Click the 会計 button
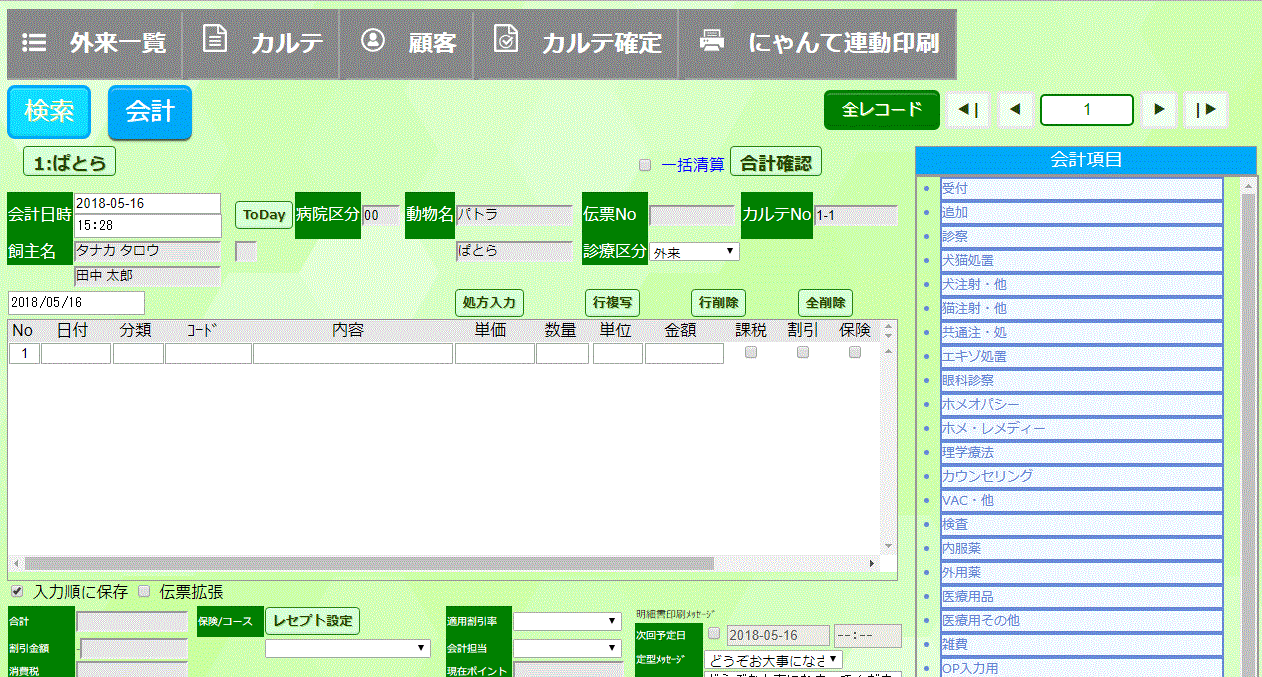Screen dimensions: 1262x677 click(150, 111)
